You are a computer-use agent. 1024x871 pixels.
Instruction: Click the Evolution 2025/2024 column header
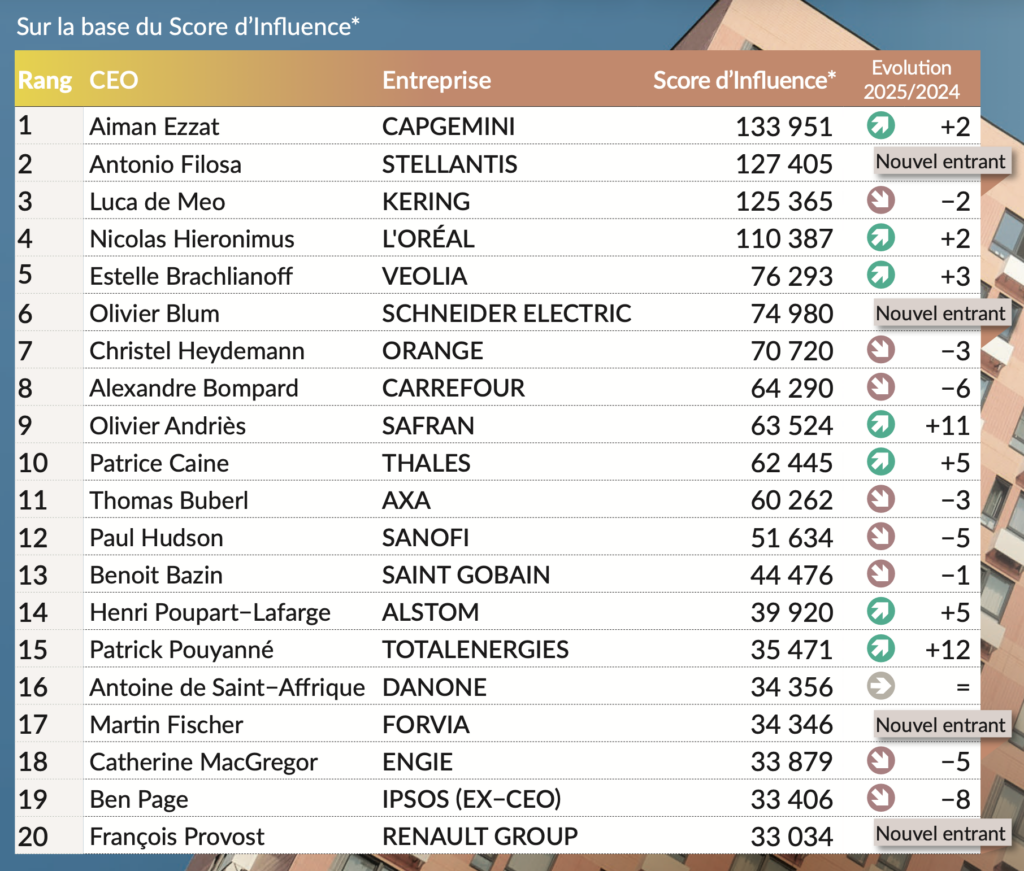tap(911, 80)
